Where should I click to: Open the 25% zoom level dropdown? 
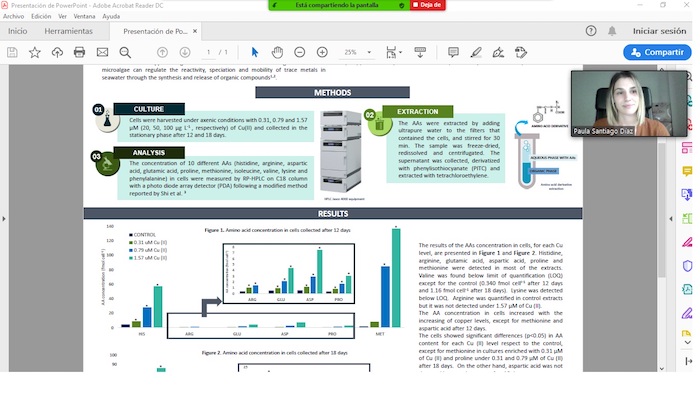click(x=358, y=53)
